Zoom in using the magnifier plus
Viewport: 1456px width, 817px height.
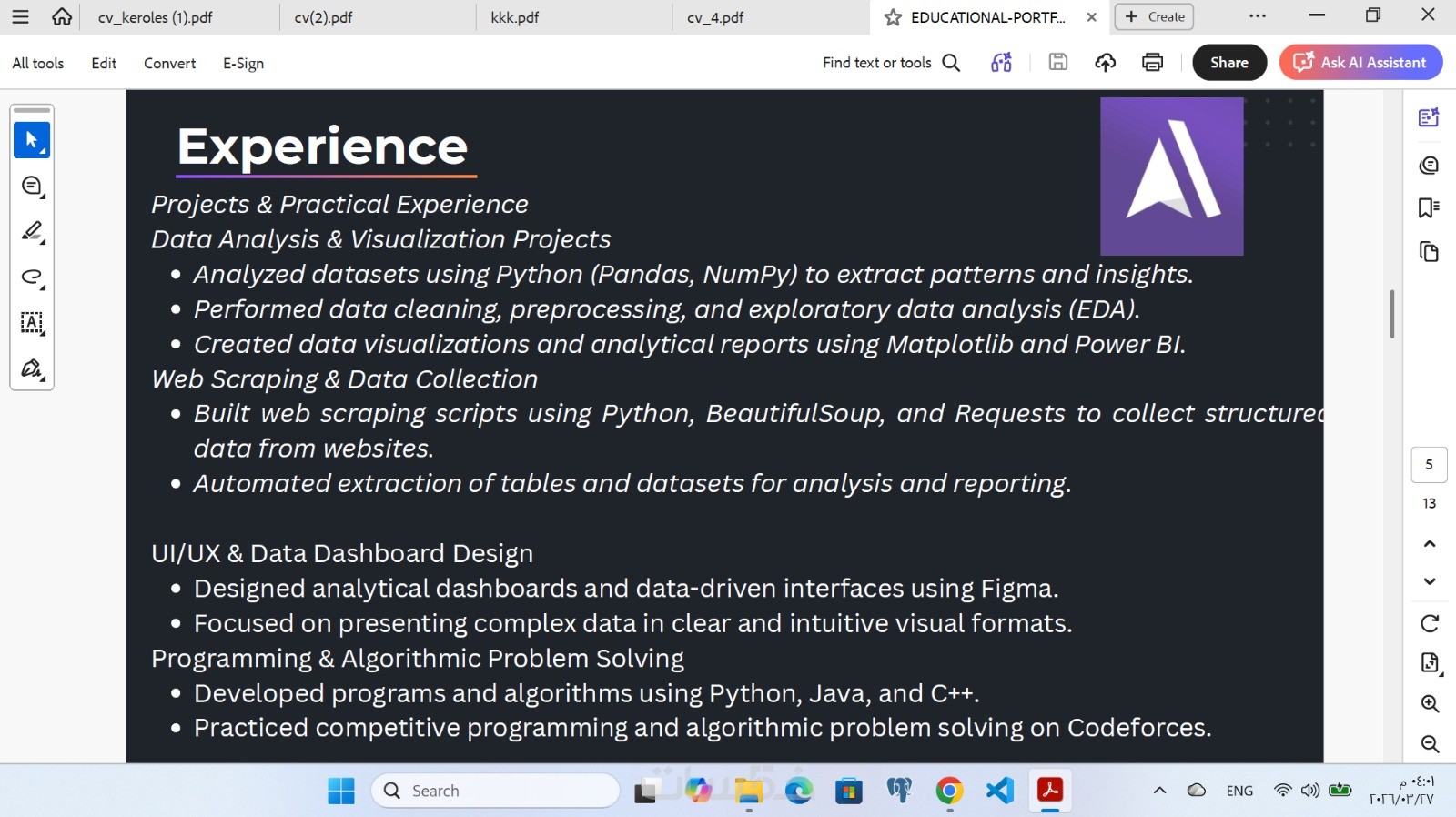coord(1430,703)
